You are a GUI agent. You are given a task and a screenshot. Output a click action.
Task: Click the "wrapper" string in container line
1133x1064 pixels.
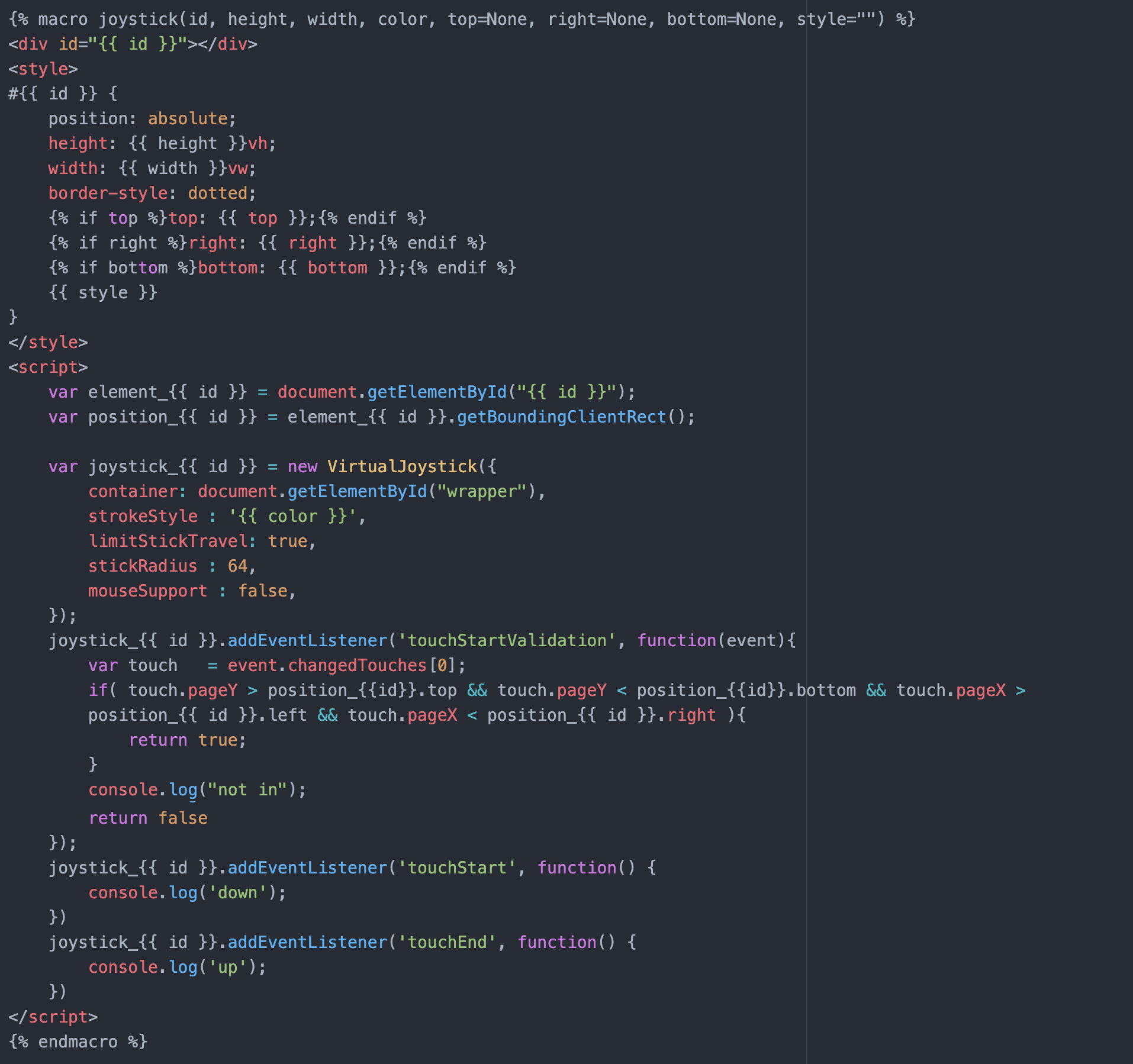click(x=482, y=492)
